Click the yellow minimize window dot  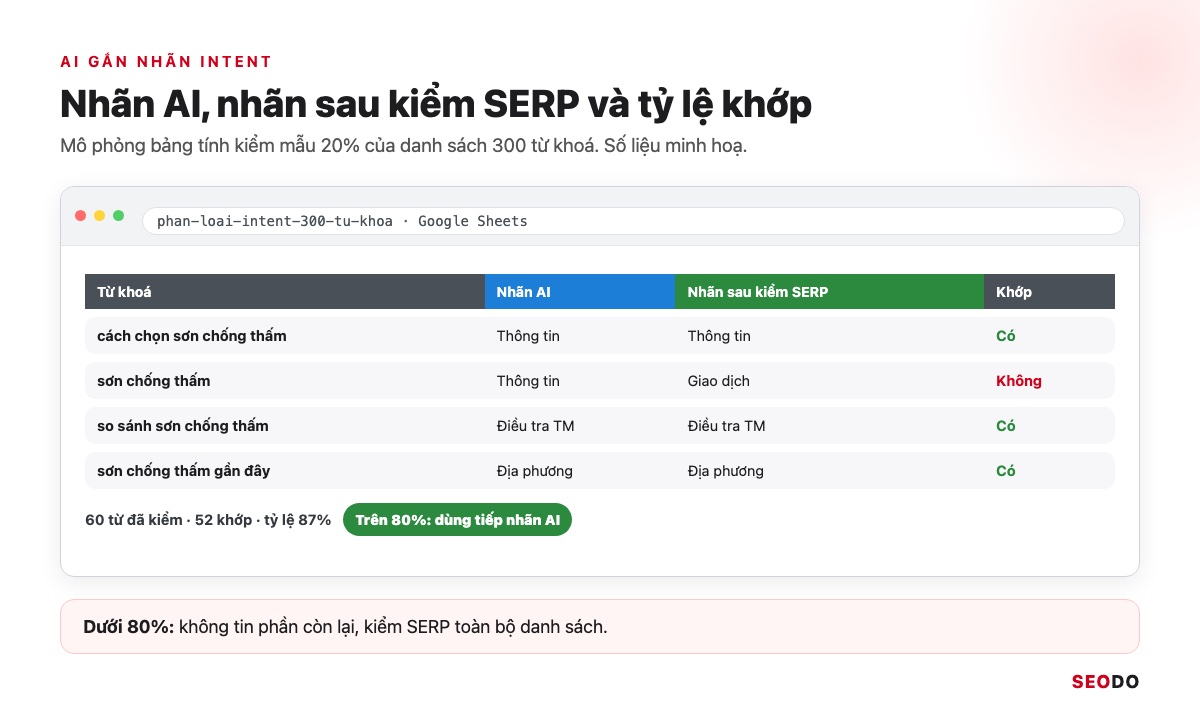100,216
